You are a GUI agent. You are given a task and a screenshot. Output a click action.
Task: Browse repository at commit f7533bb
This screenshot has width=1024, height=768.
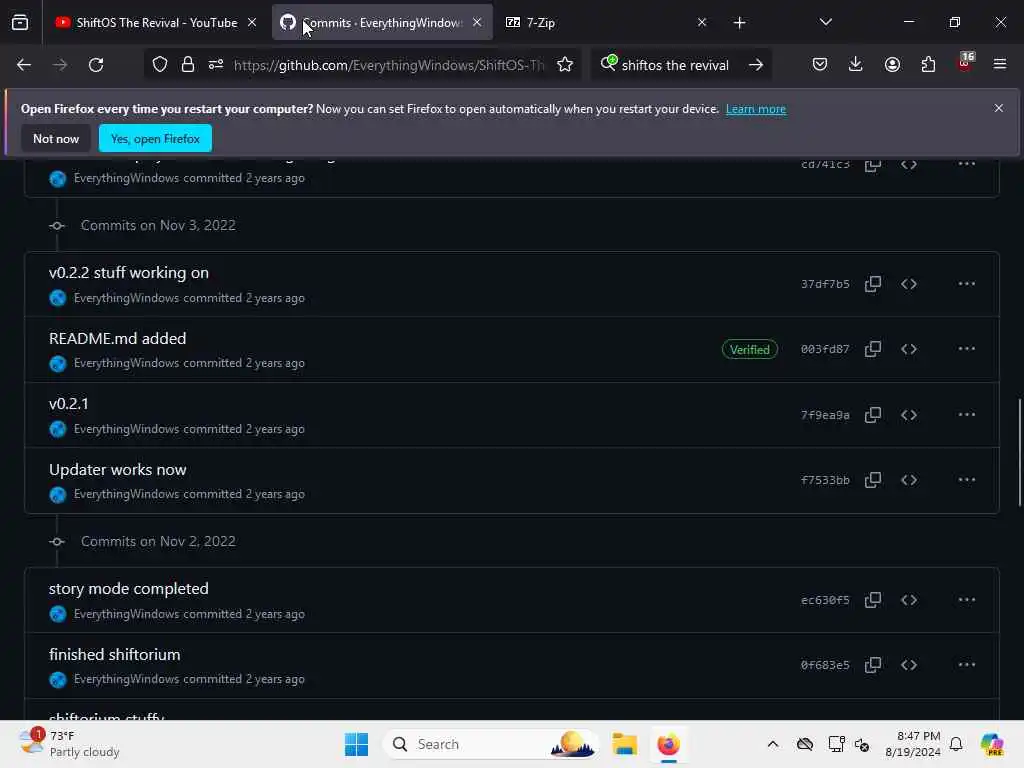(x=909, y=480)
